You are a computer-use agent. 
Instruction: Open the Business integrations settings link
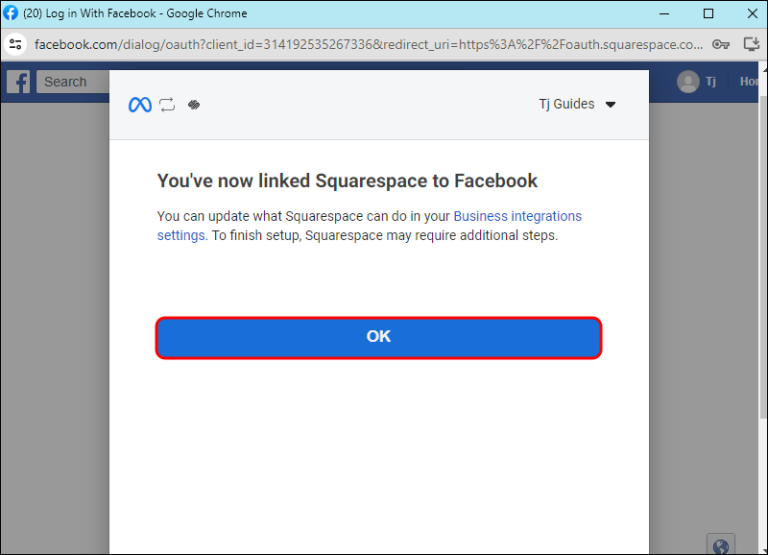pyautogui.click(x=517, y=215)
